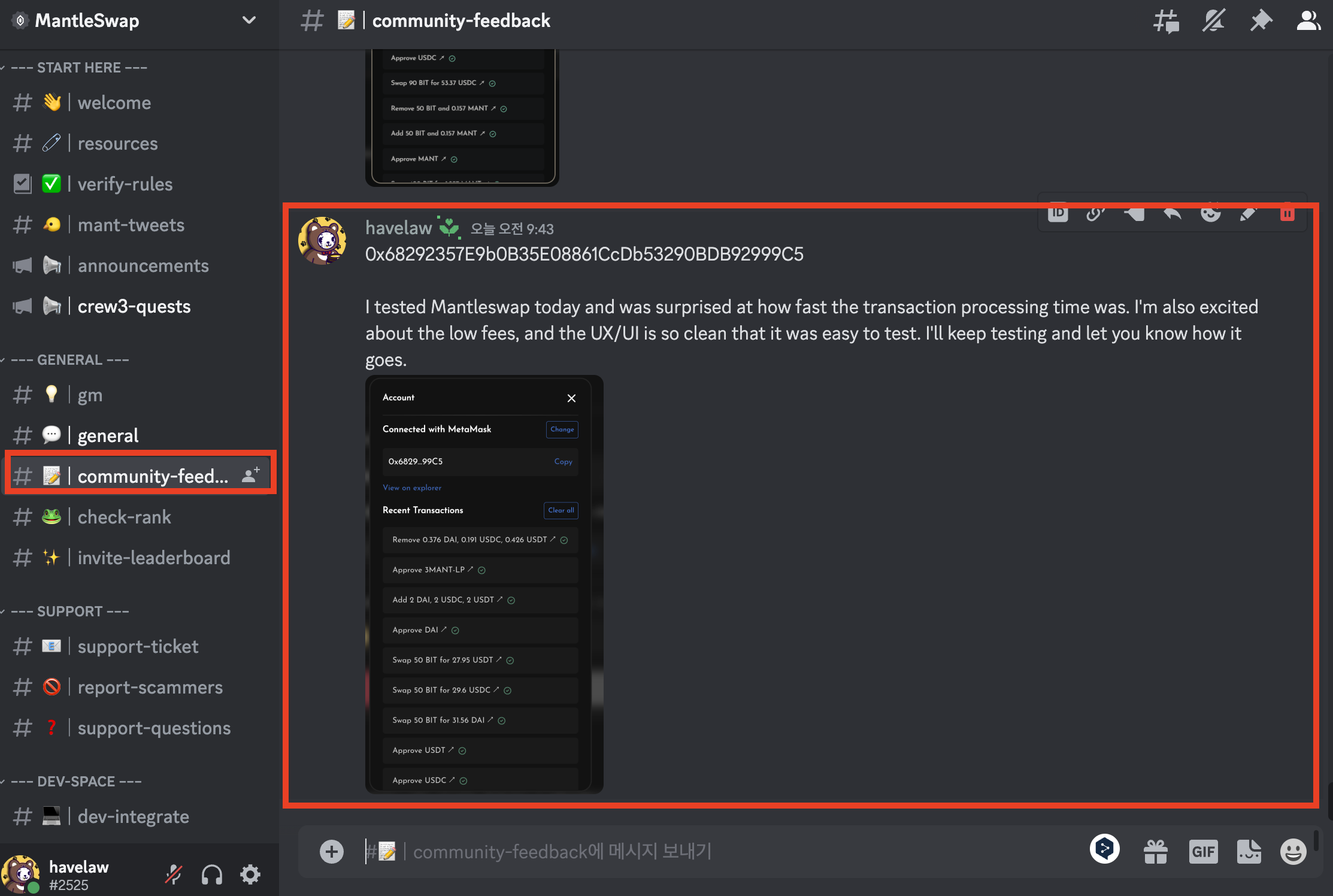Screen dimensions: 1333x896
Task: Open the sticker picker
Action: 1249,851
